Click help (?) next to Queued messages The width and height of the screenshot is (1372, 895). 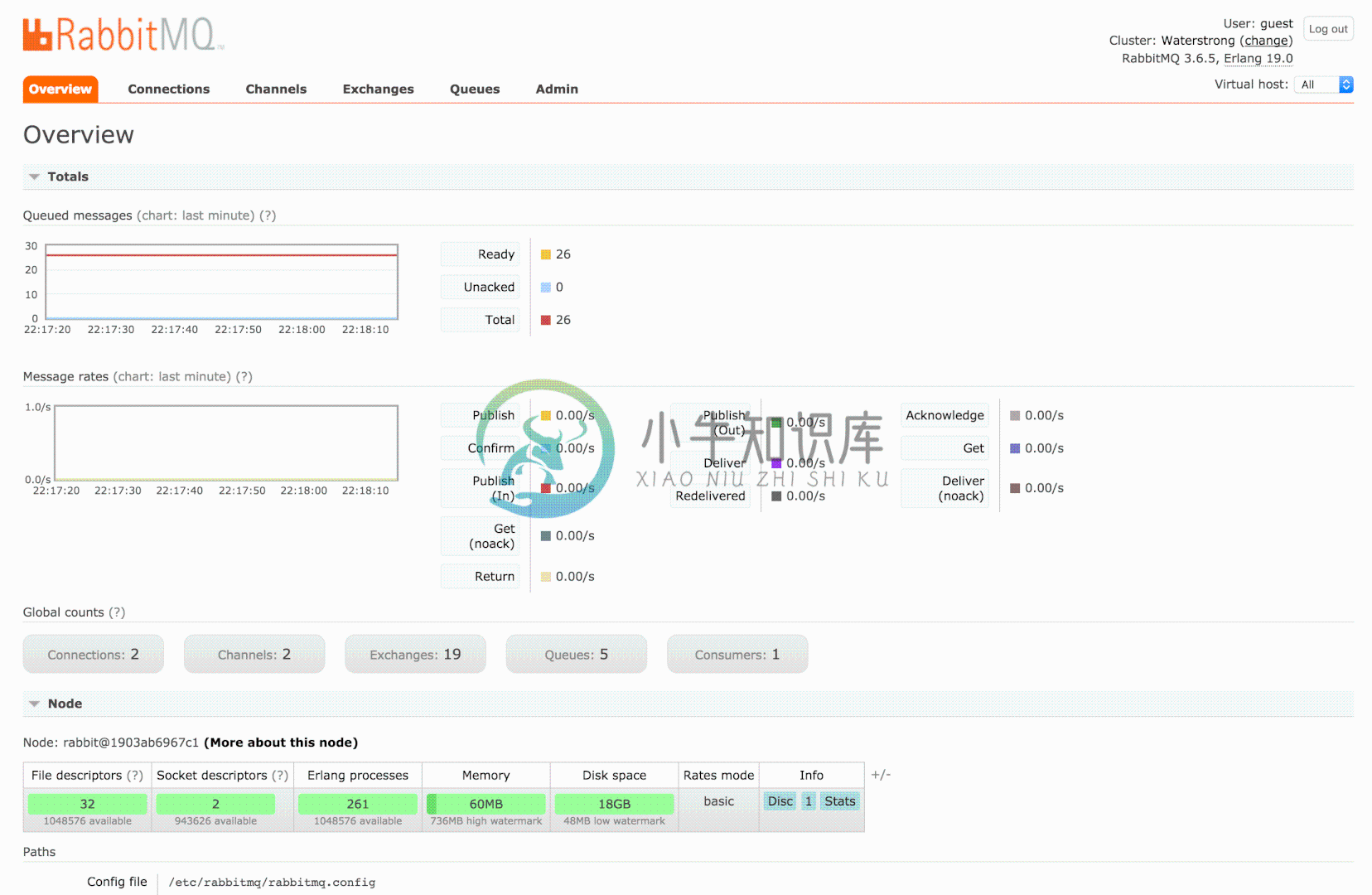[x=268, y=215]
